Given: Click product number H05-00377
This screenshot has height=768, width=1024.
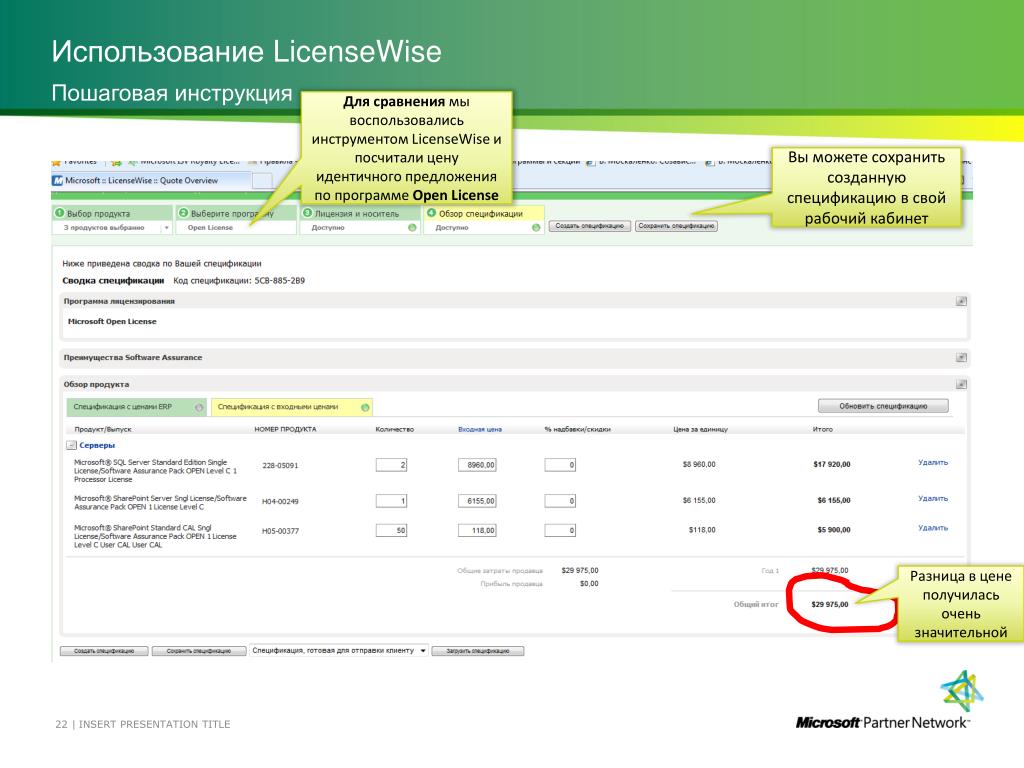Looking at the screenshot, I should [280, 531].
